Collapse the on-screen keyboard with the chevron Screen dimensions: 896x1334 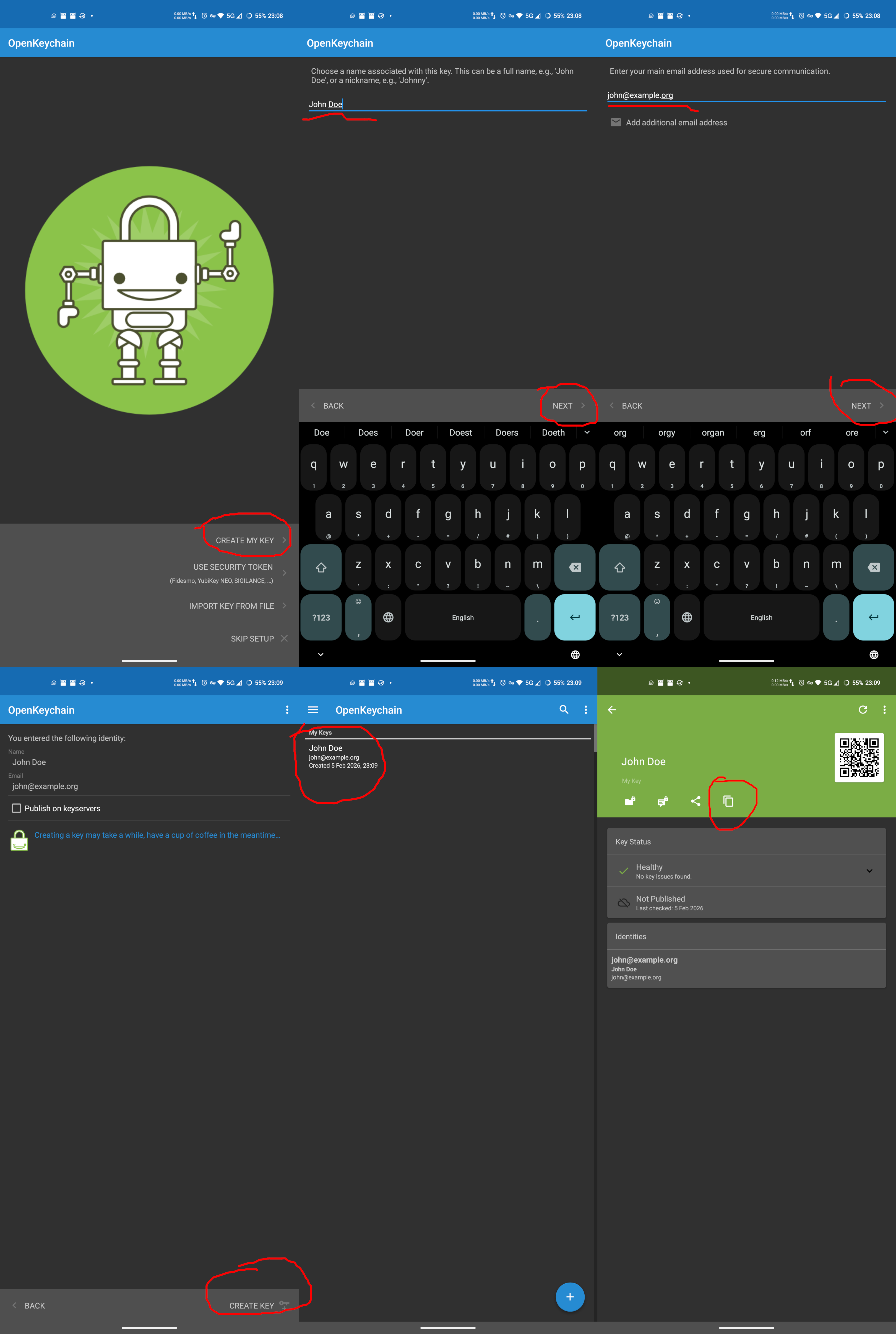pos(320,655)
